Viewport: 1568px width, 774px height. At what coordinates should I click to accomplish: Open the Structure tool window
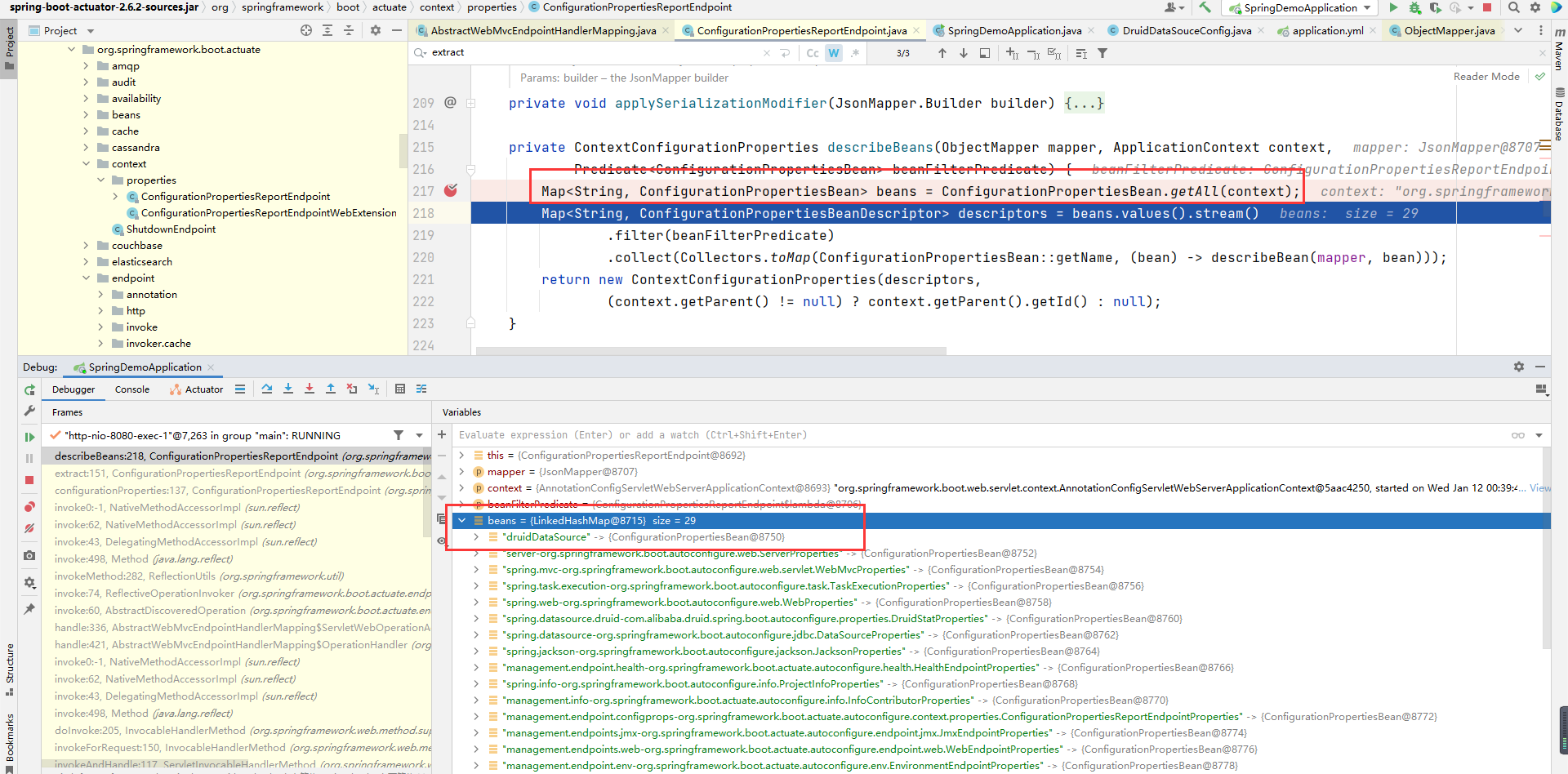(x=10, y=669)
